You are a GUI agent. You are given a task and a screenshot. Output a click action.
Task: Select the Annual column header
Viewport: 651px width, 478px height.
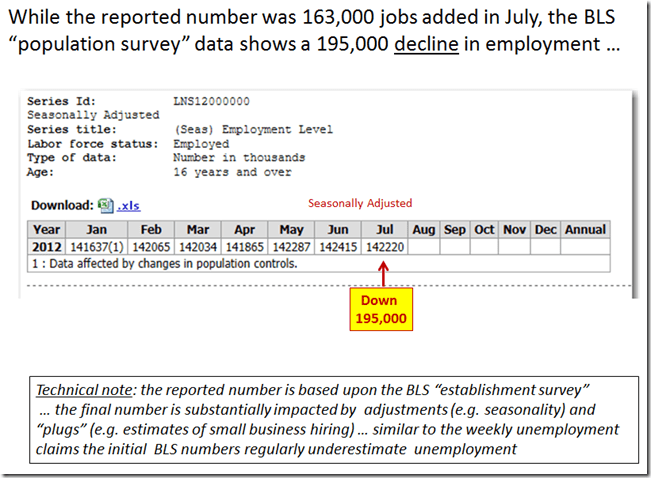point(584,230)
